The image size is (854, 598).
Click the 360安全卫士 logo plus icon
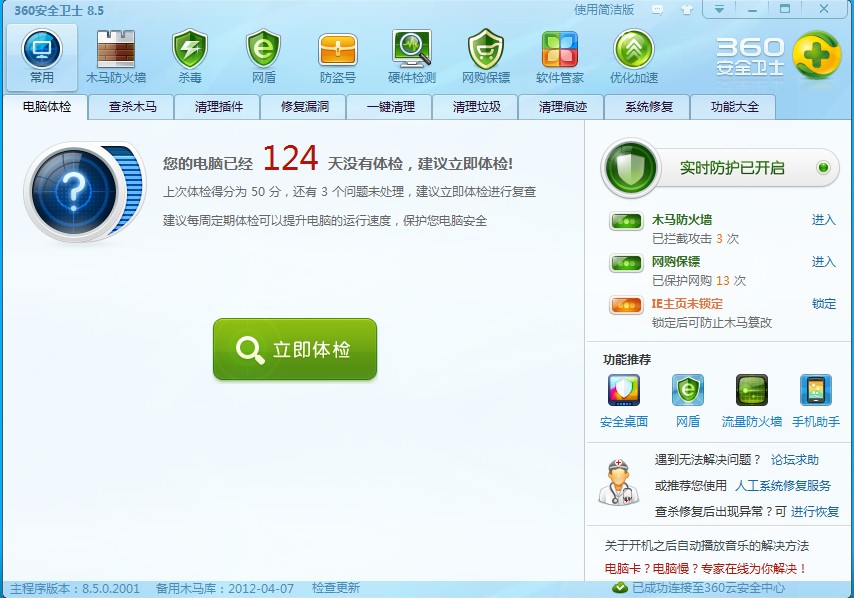point(816,55)
